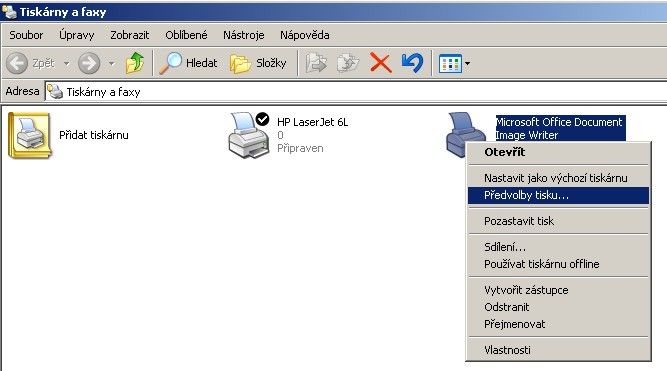The image size is (667, 371).
Task: Open the Hledat search tool
Action: (x=188, y=63)
